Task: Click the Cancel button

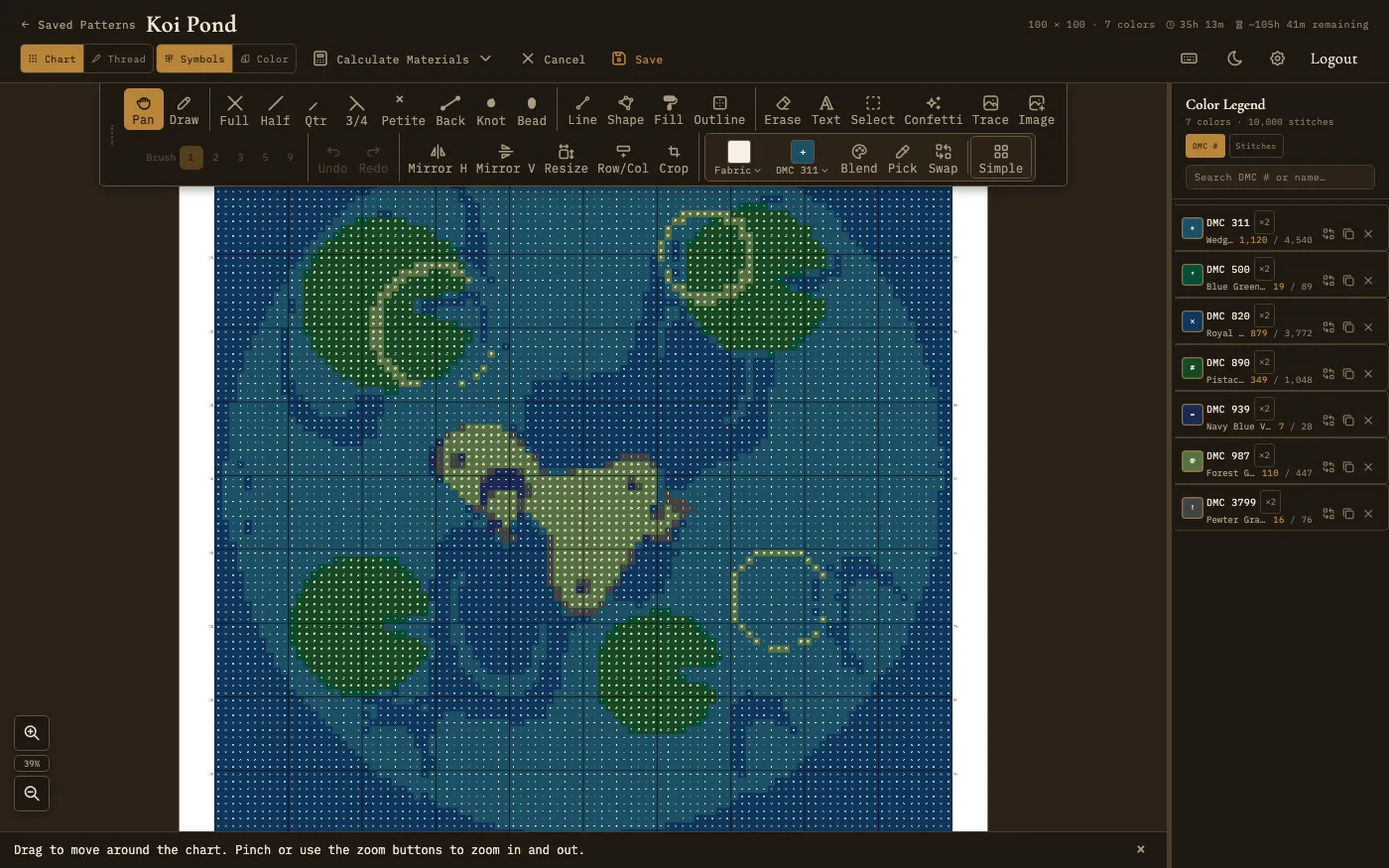Action: [554, 59]
